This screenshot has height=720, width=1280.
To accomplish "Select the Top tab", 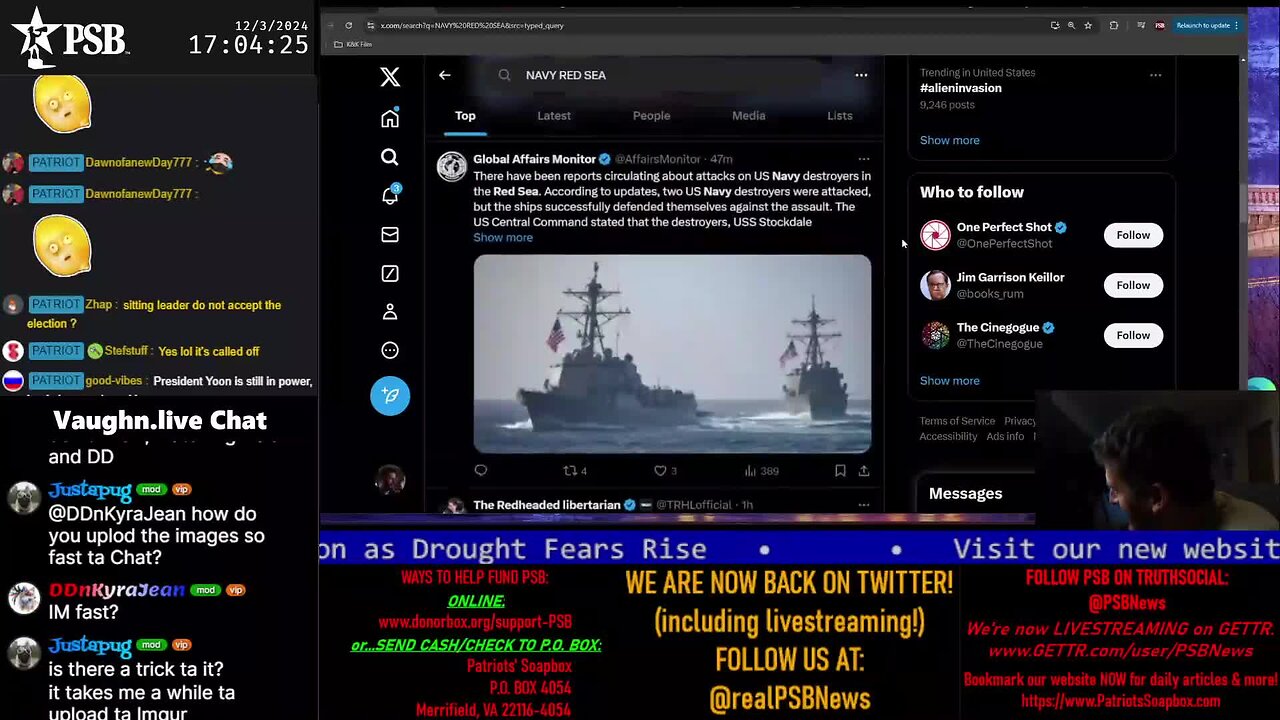I will pos(465,116).
